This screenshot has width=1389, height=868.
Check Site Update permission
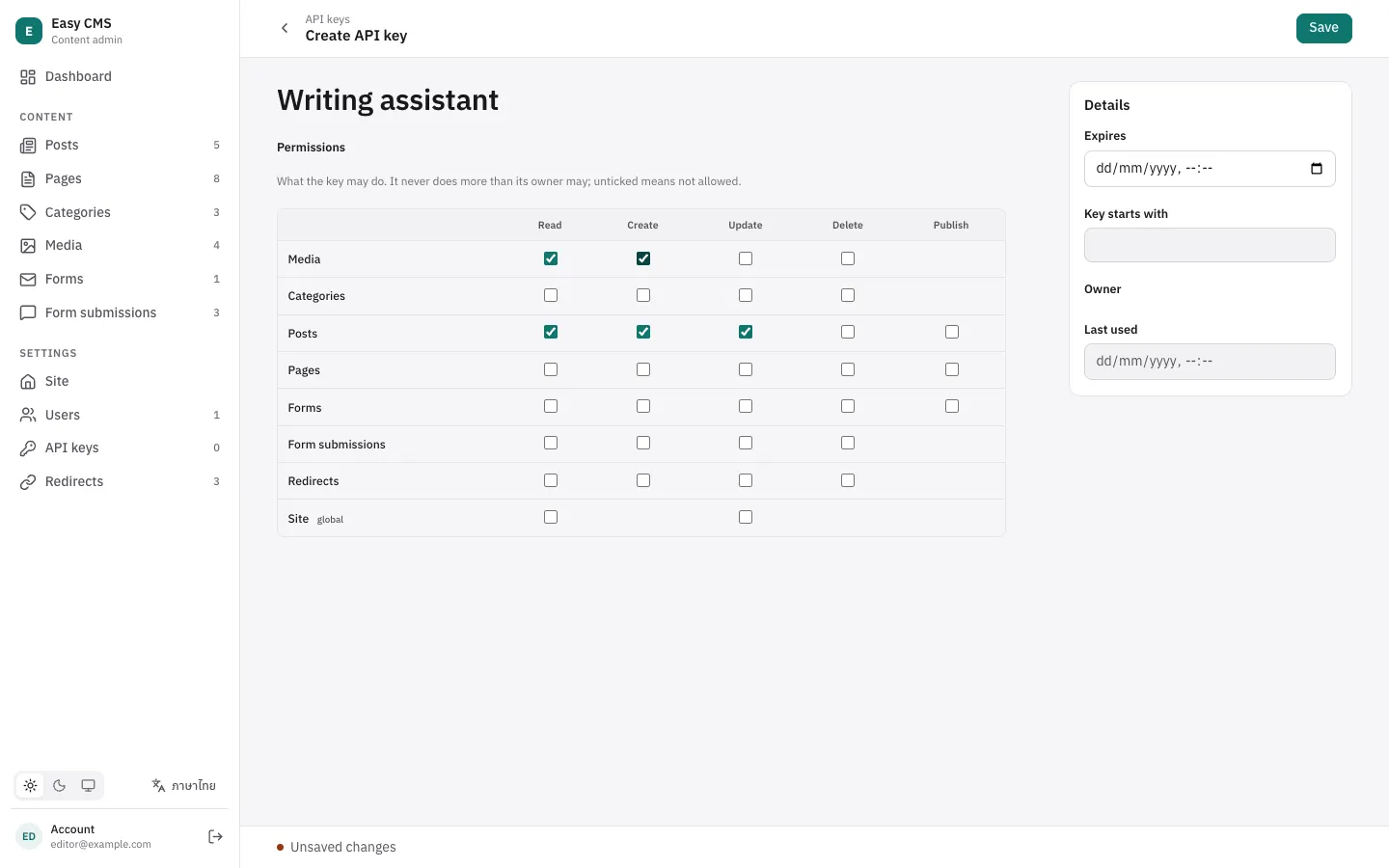(x=746, y=517)
